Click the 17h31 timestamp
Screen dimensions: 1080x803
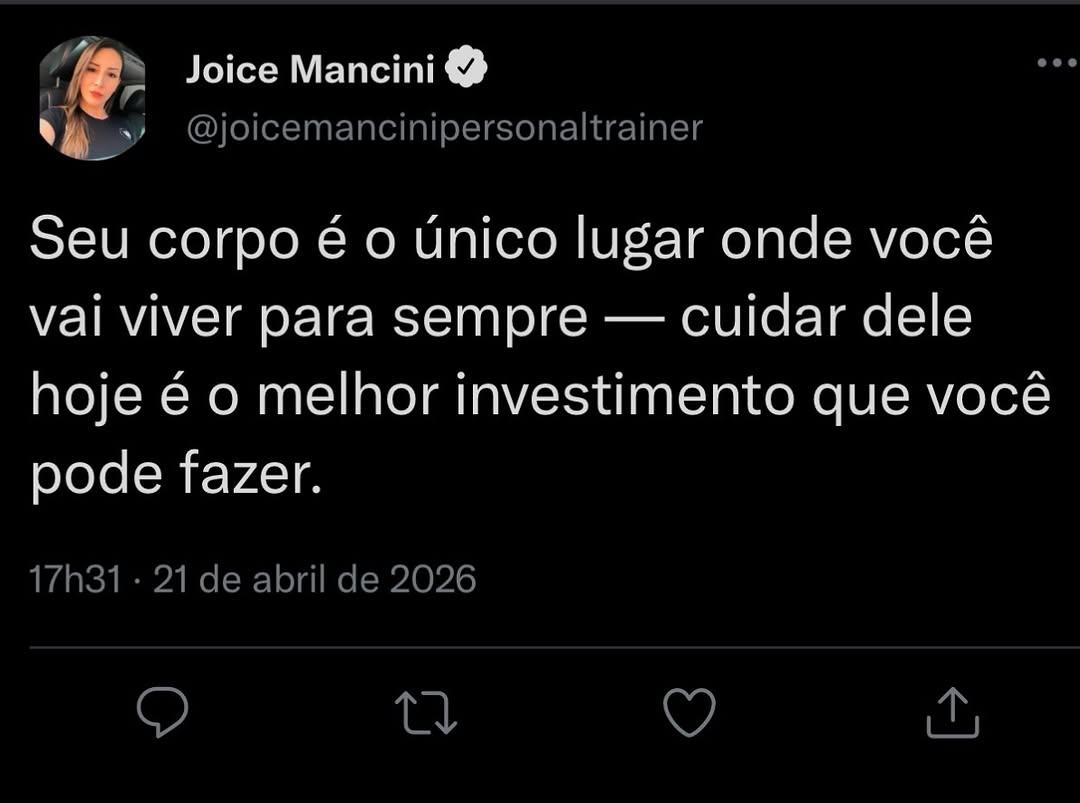coord(75,579)
